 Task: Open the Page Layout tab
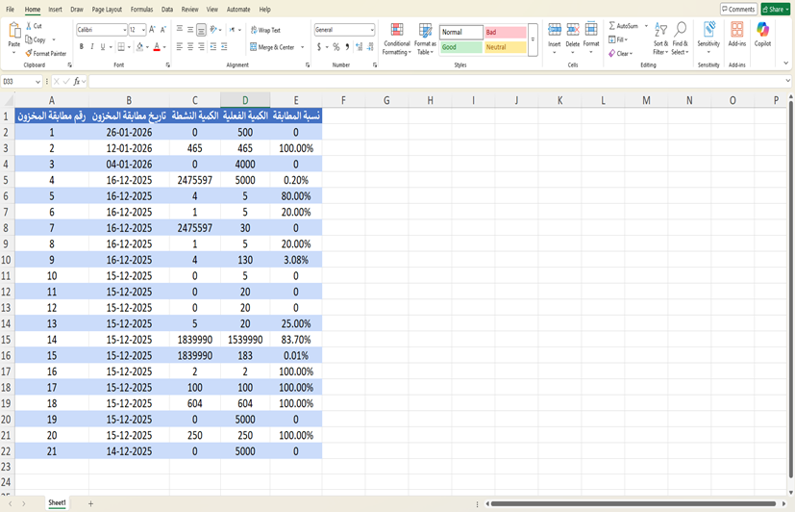[x=106, y=9]
